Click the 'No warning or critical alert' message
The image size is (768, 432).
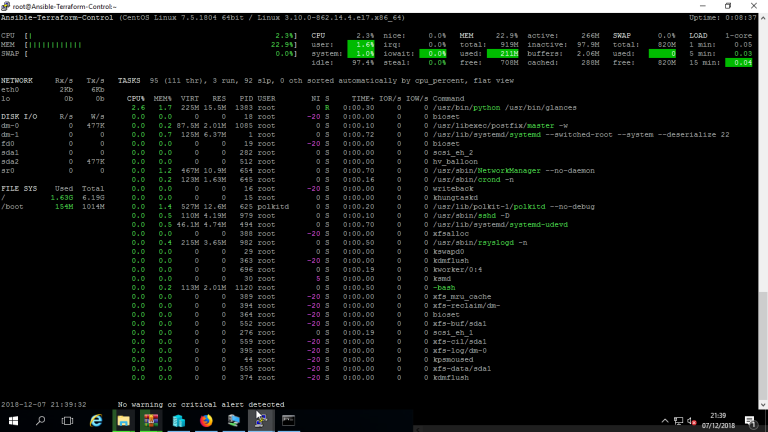[x=201, y=404]
